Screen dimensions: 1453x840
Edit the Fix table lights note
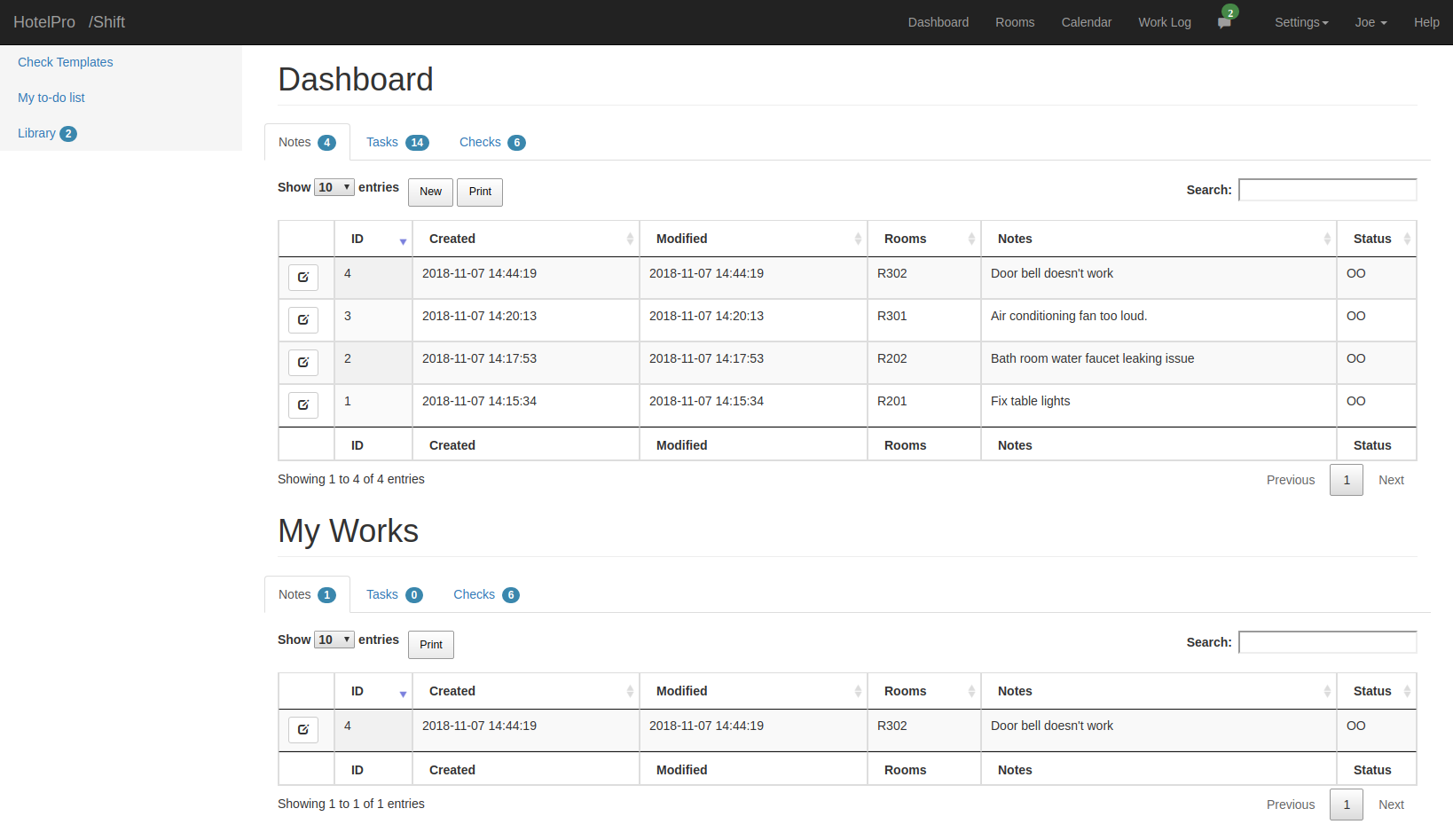[x=303, y=405]
